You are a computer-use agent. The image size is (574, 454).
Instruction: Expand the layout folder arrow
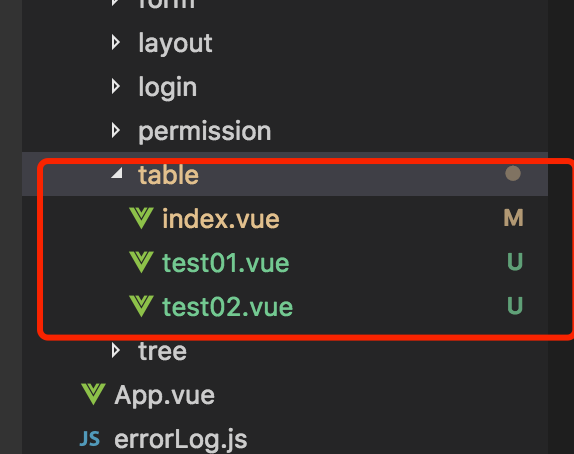coord(116,43)
